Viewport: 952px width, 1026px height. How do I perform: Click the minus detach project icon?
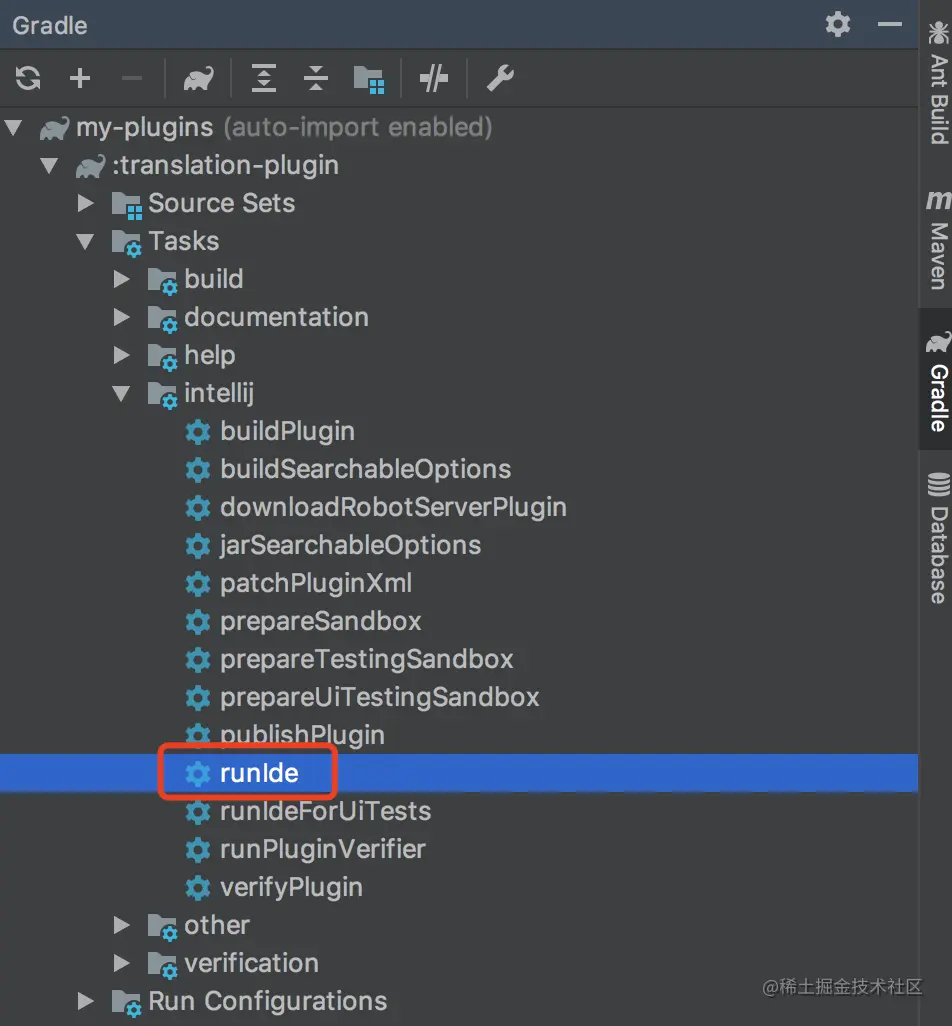pos(132,79)
